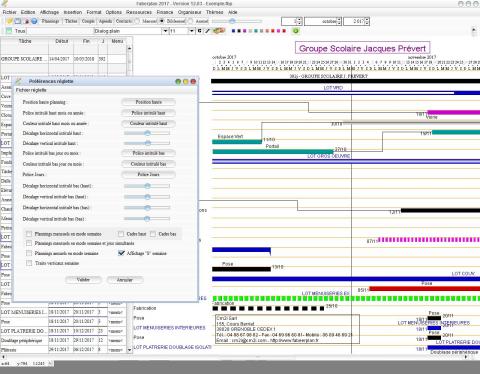Click the blue globe icon in top toolbar
Screen dimensions: 480x374
(x=34, y=21)
